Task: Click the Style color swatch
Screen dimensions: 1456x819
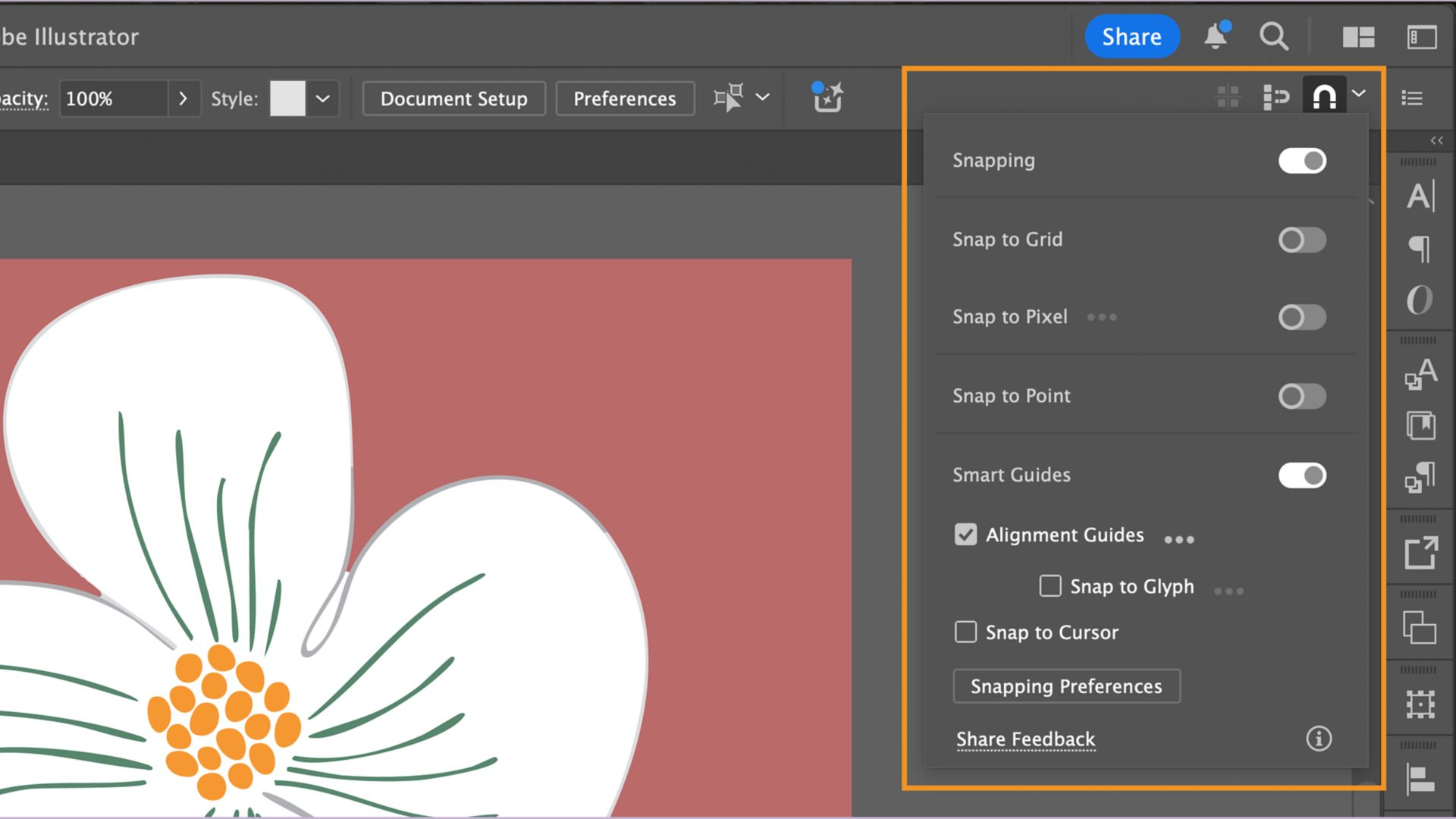Action: point(287,99)
